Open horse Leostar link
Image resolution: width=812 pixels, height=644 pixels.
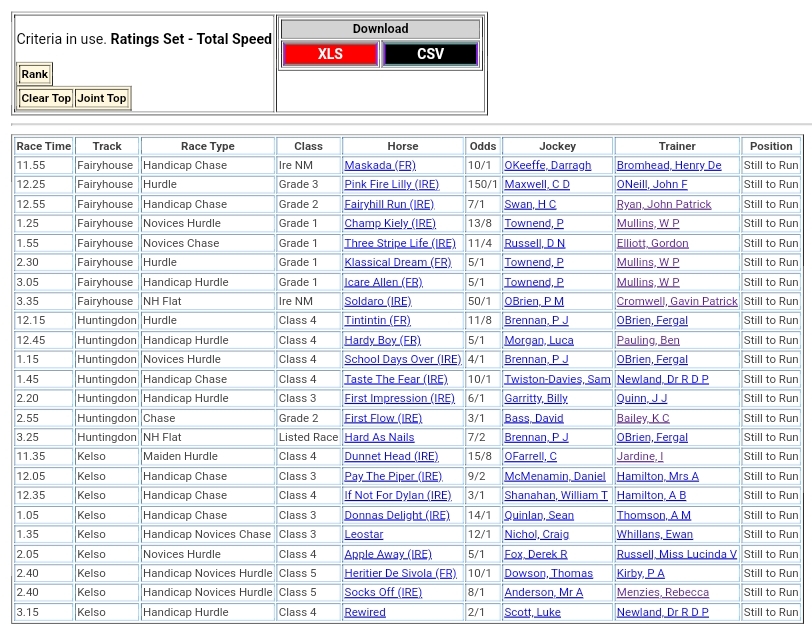pos(363,534)
